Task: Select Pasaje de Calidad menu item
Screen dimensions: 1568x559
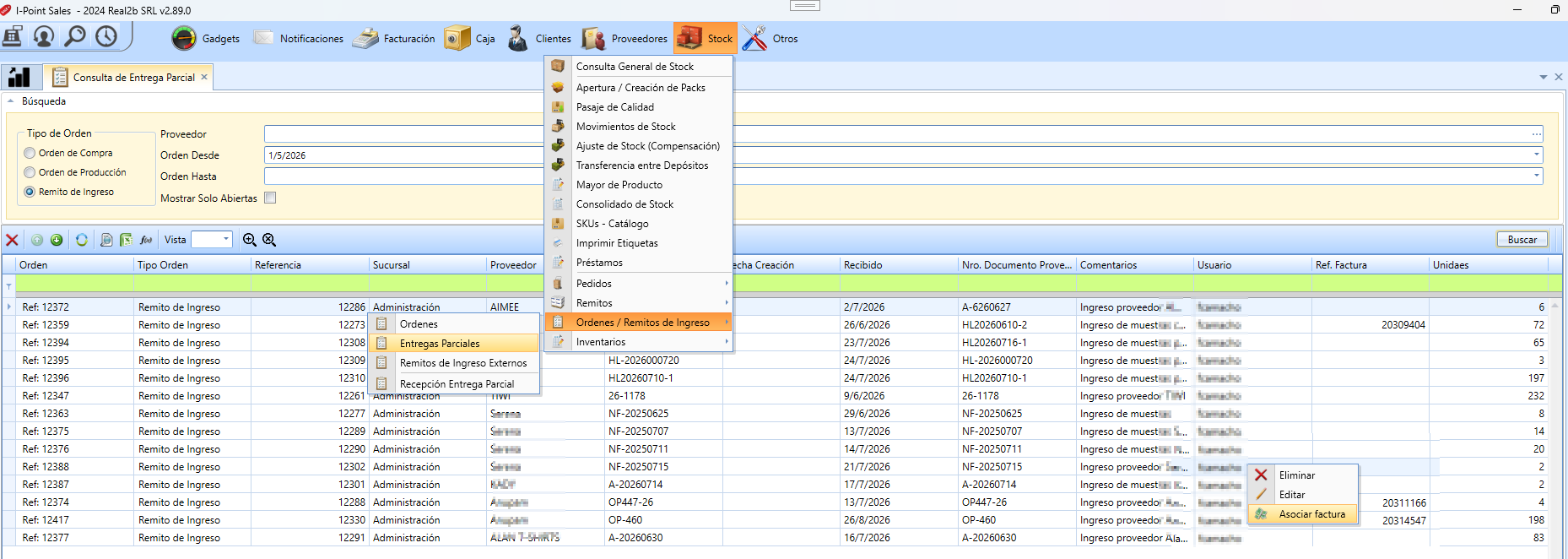Action: pyautogui.click(x=639, y=107)
